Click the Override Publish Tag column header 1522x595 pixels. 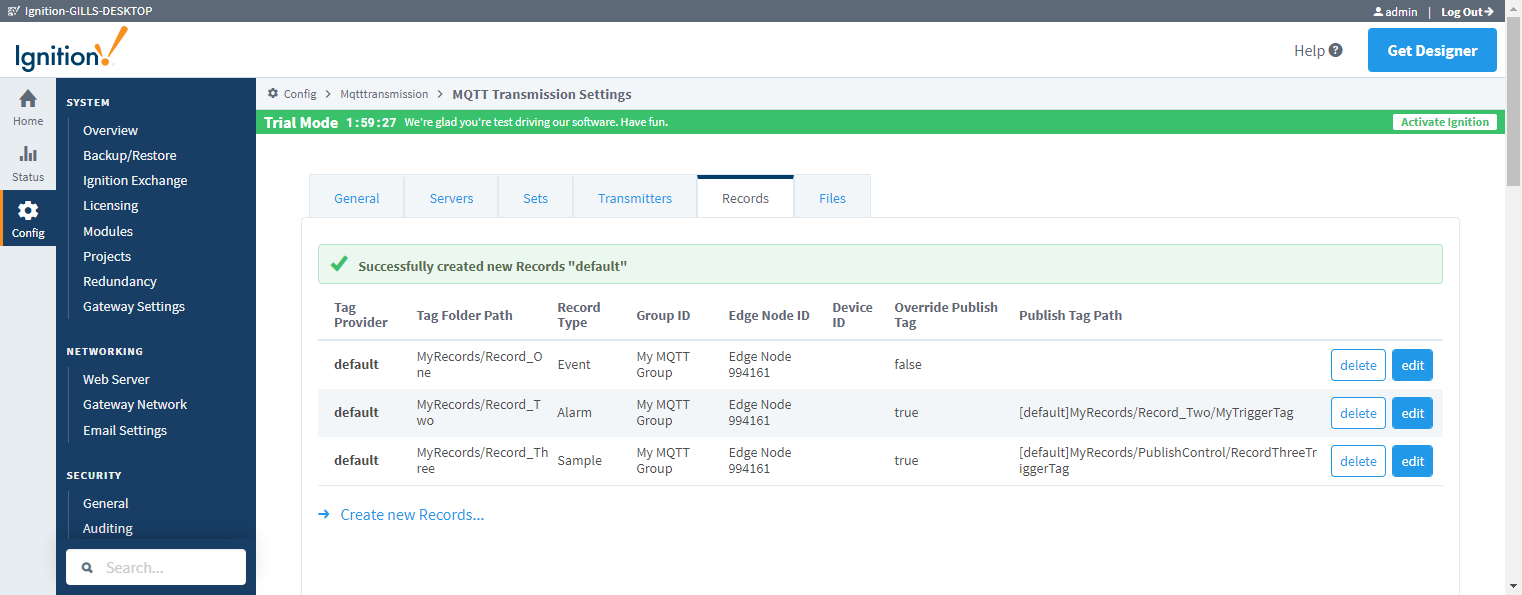tap(946, 315)
